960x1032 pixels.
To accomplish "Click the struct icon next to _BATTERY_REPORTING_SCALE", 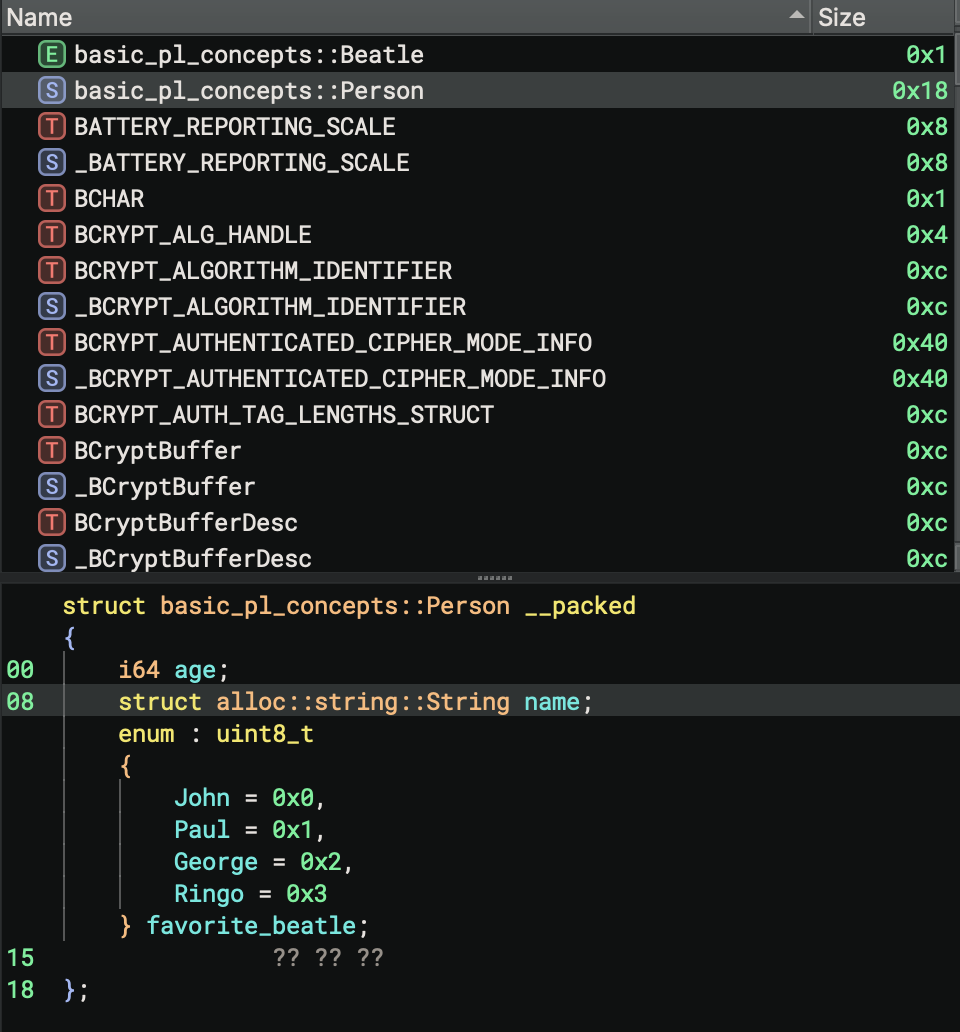I will pyautogui.click(x=51, y=163).
